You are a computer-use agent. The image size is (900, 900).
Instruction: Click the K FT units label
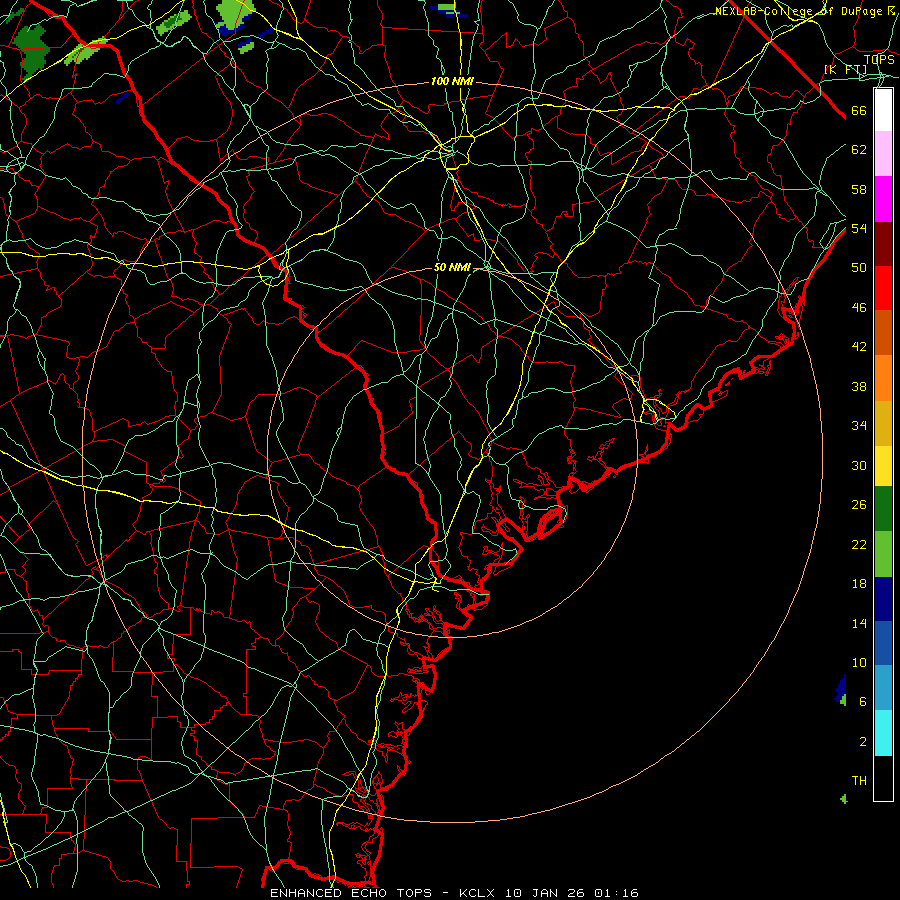click(x=845, y=69)
